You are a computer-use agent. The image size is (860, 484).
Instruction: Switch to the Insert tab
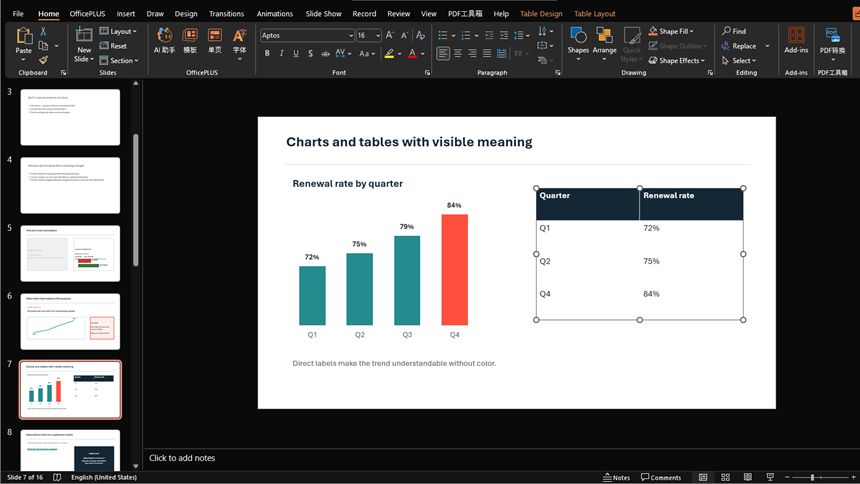pos(126,14)
